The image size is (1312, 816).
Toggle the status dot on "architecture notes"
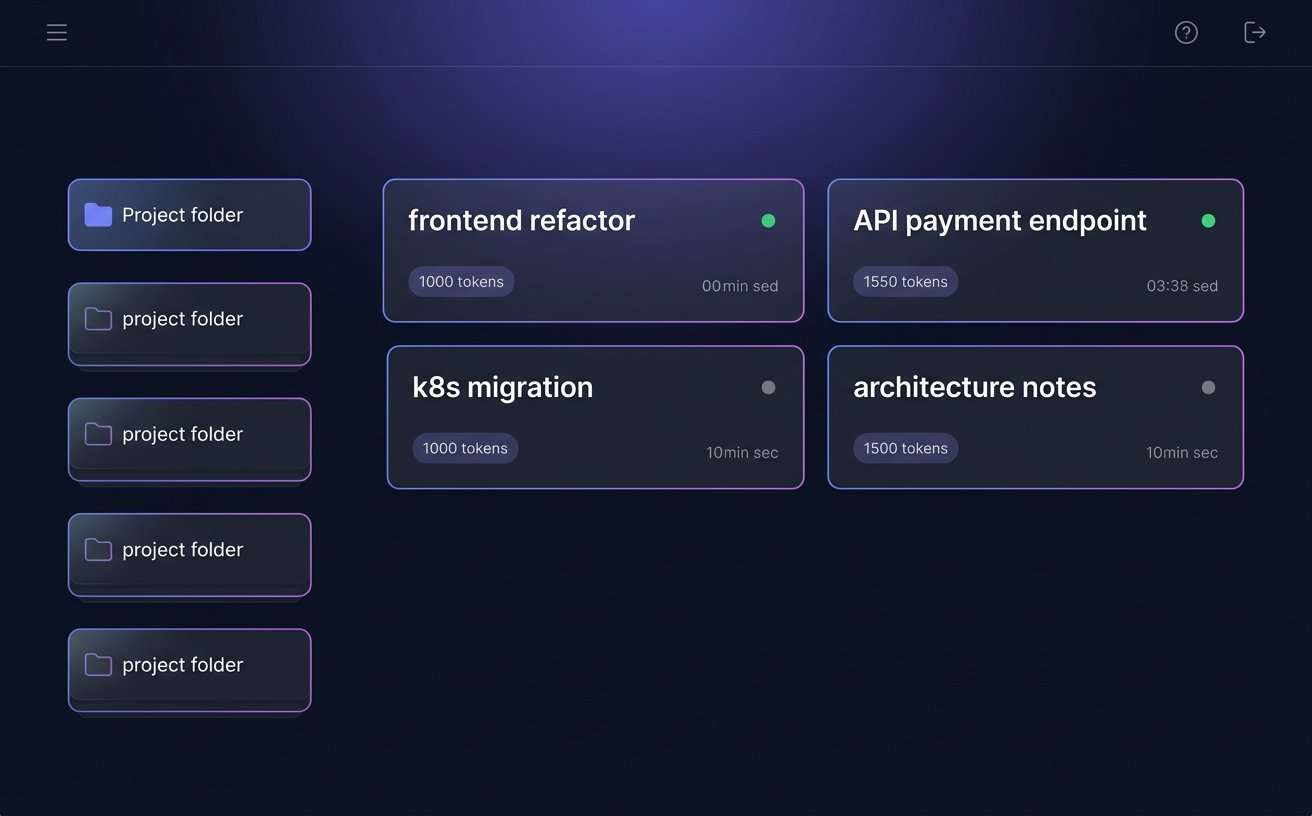pyautogui.click(x=1207, y=387)
